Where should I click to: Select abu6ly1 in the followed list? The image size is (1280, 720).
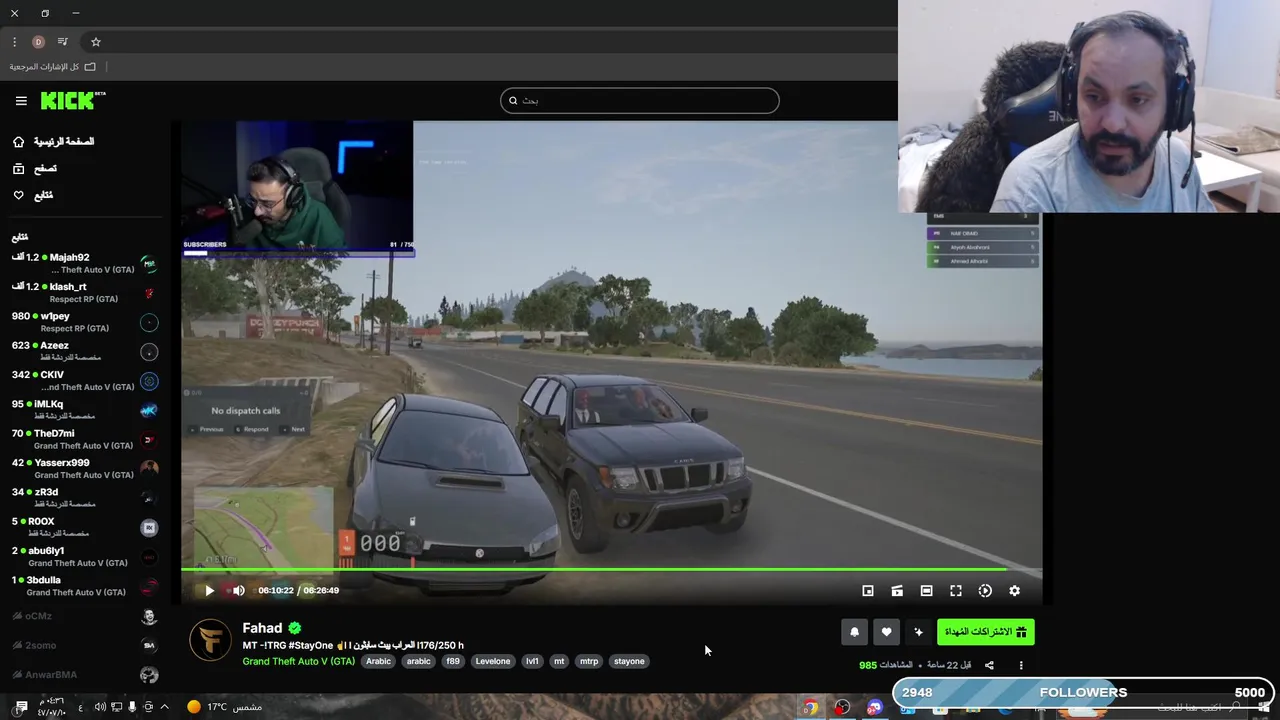(83, 556)
